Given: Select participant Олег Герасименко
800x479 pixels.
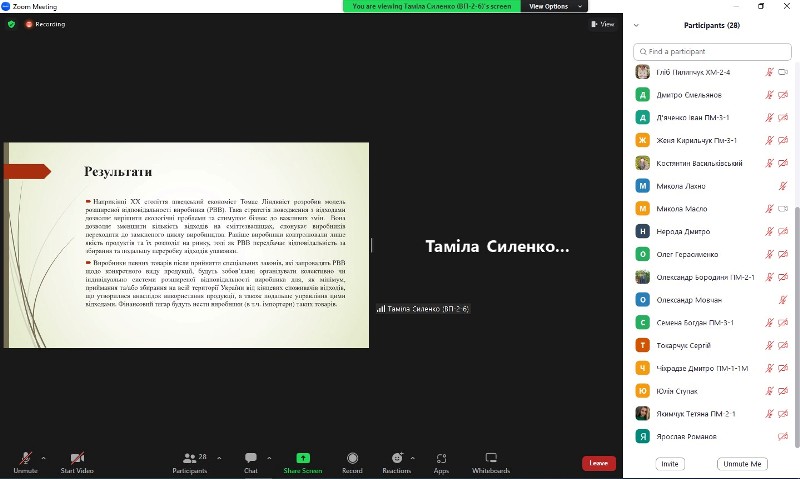Looking at the screenshot, I should pyautogui.click(x=712, y=254).
